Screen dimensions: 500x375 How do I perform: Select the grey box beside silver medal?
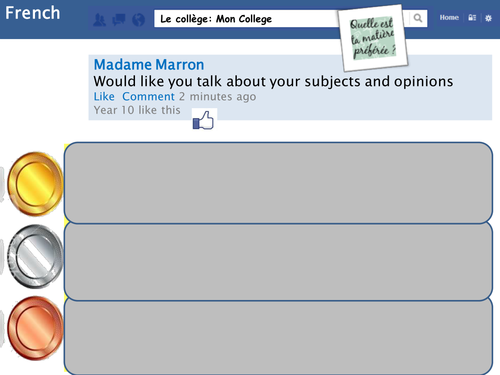click(x=278, y=261)
